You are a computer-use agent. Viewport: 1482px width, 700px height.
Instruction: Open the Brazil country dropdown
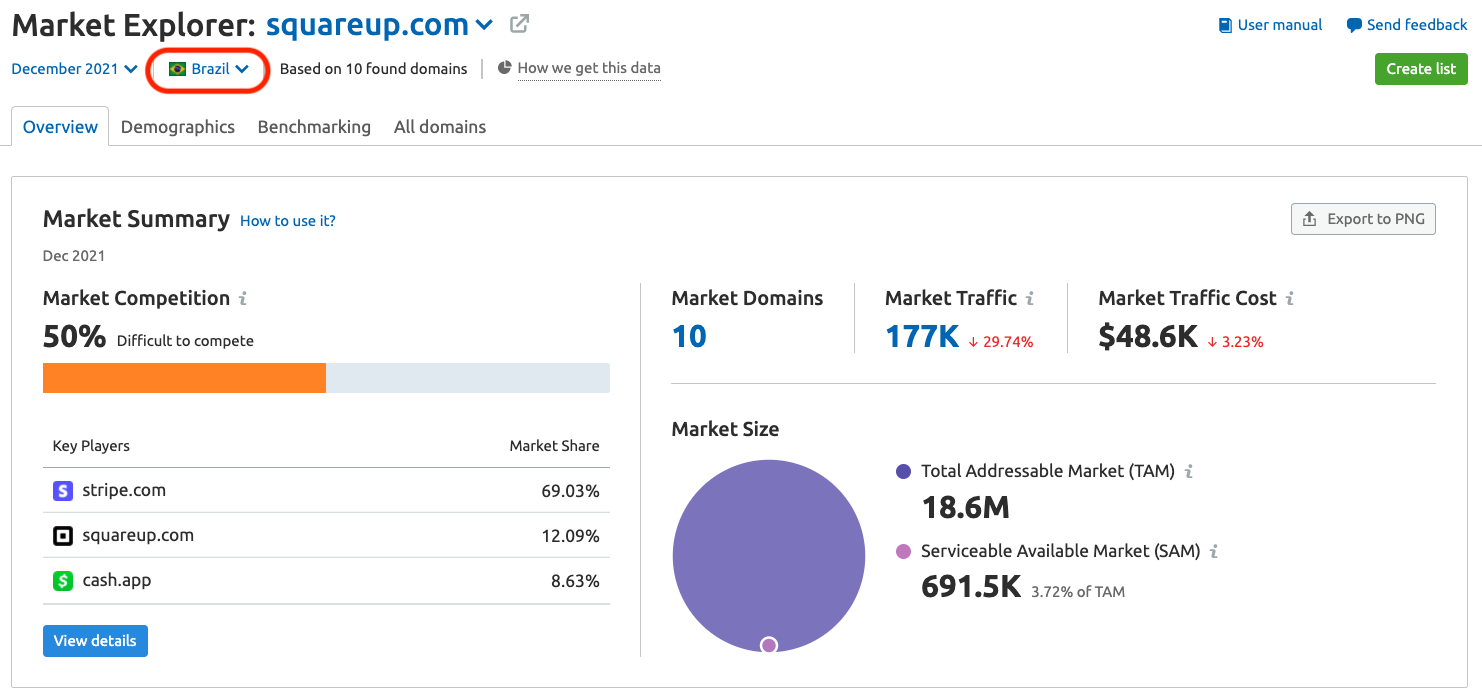208,69
